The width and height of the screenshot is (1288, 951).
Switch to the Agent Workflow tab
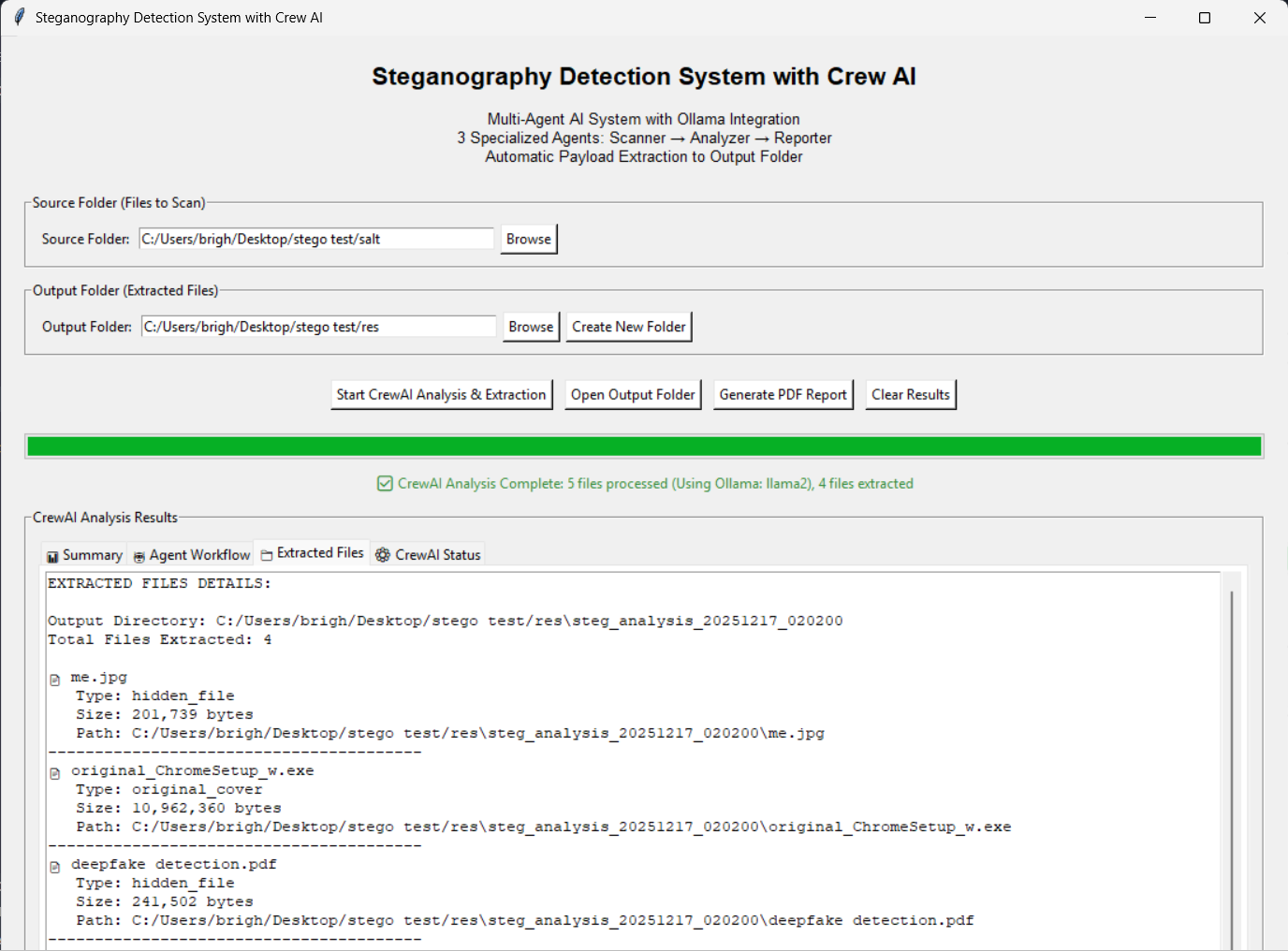click(192, 555)
